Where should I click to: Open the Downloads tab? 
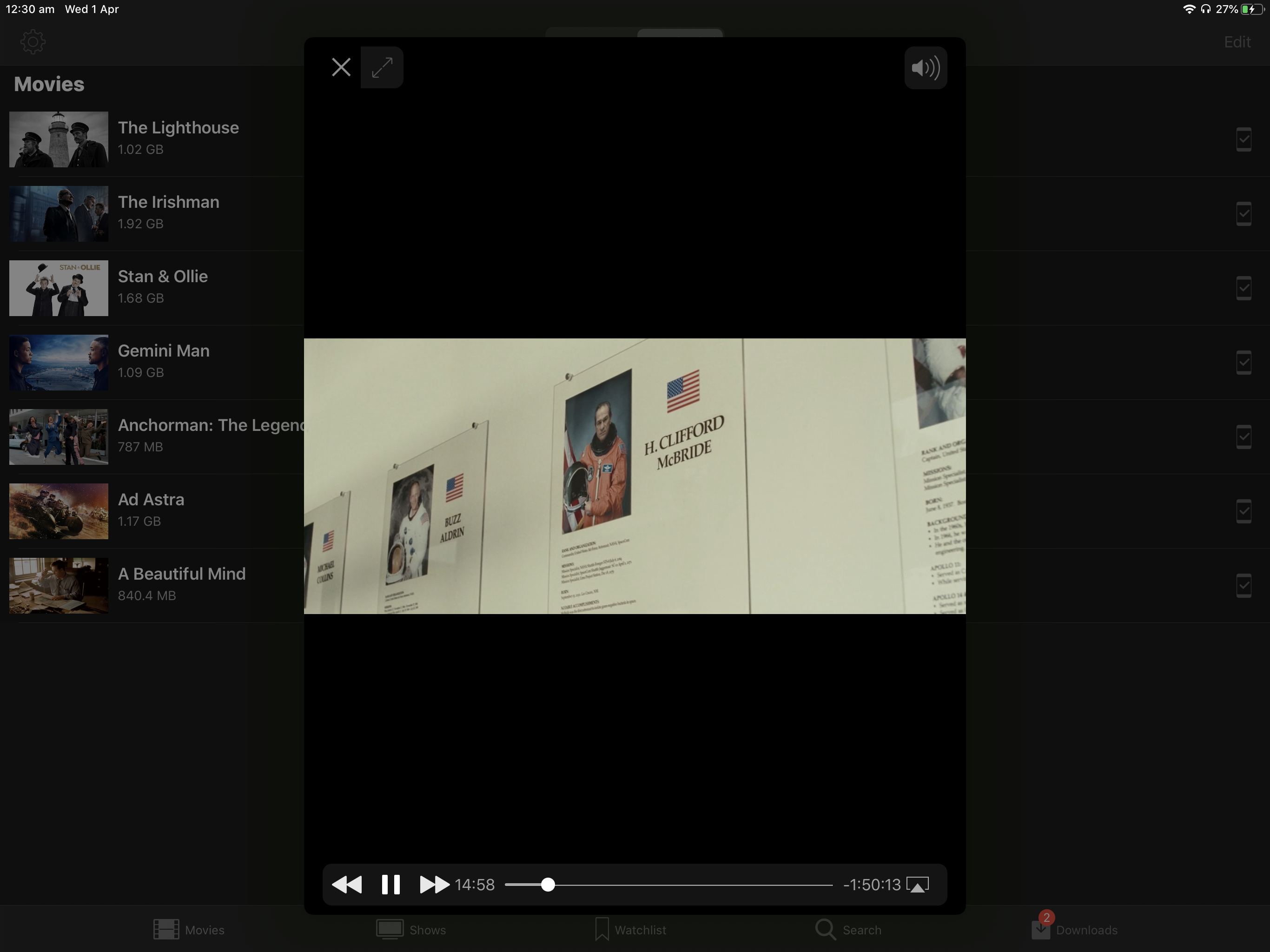(1074, 930)
